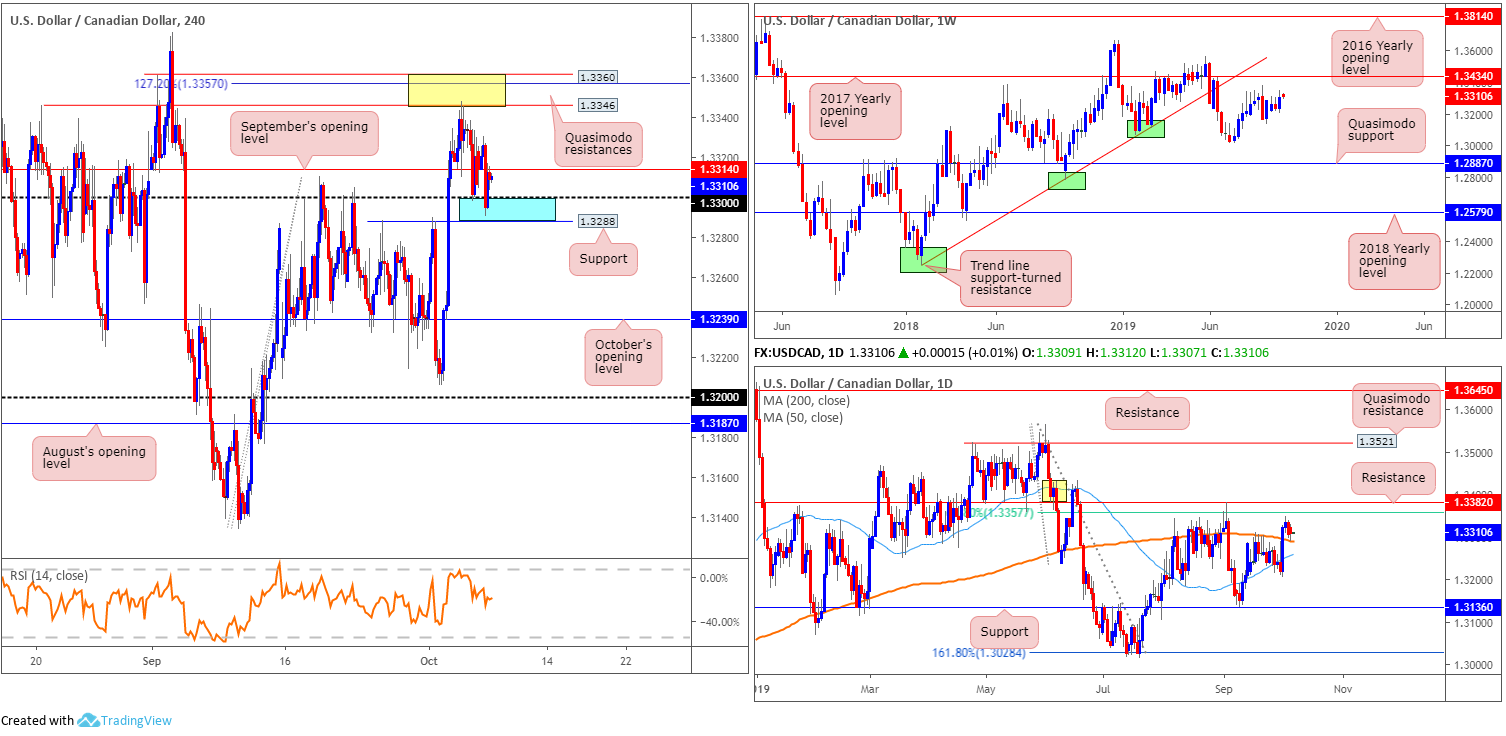Screen dimensions: 1506x736
Task: Click the 'RSI (14, close)' indicator label
Action: (49, 575)
